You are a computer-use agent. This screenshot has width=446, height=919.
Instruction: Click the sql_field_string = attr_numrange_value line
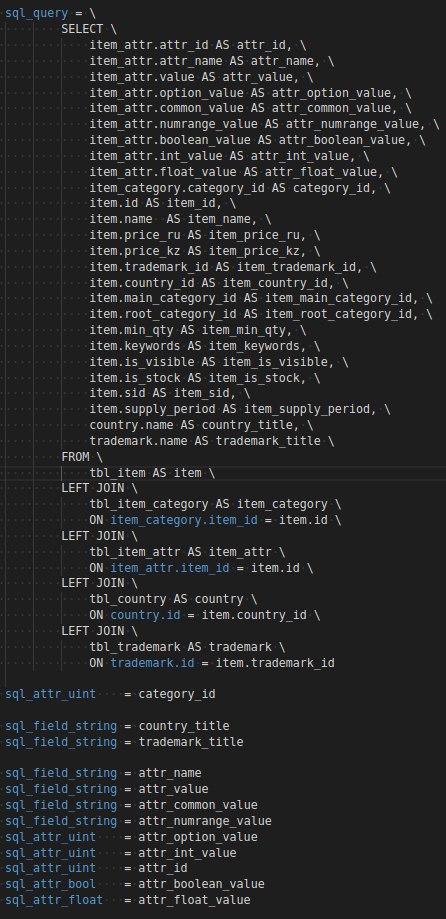pos(138,820)
